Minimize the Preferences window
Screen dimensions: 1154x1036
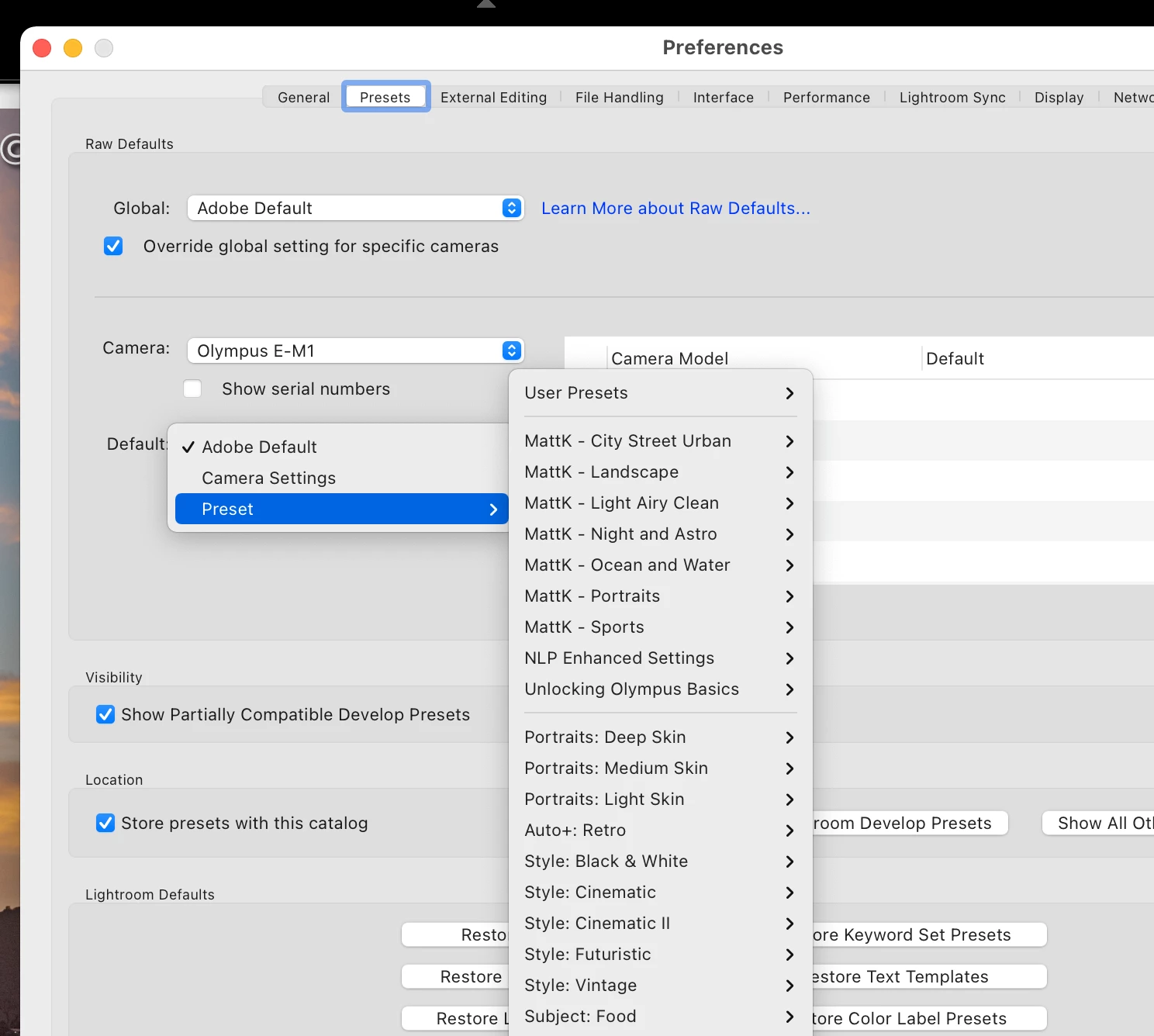[73, 48]
